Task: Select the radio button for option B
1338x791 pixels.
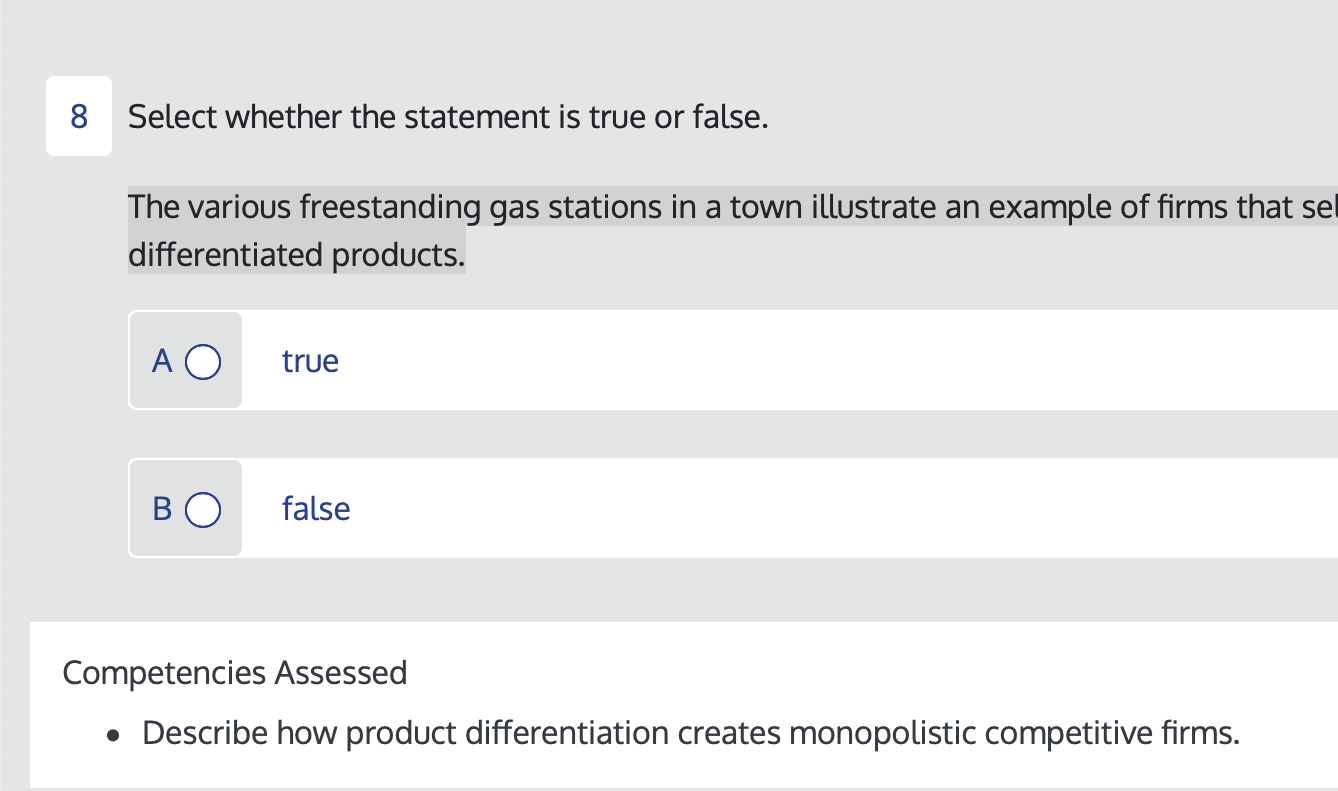Action: [202, 510]
